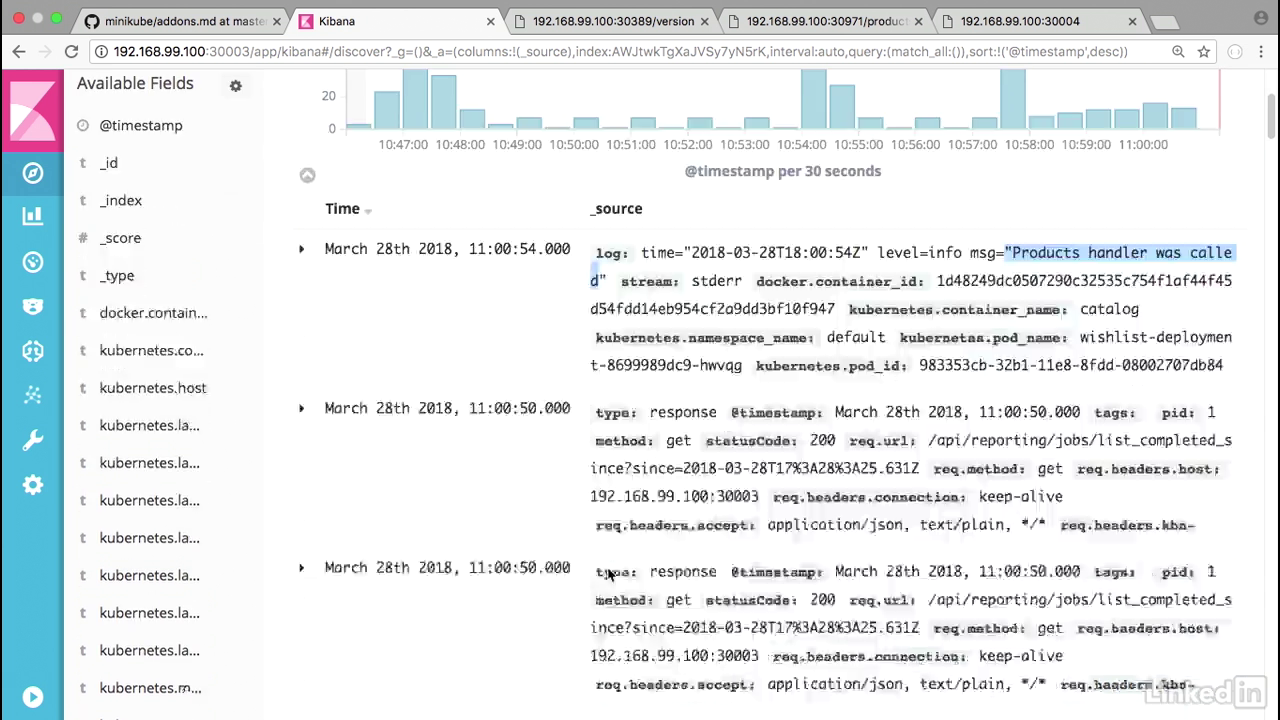Click the '@timestamp per 30 seconds' label
The width and height of the screenshot is (1280, 720).
click(783, 171)
